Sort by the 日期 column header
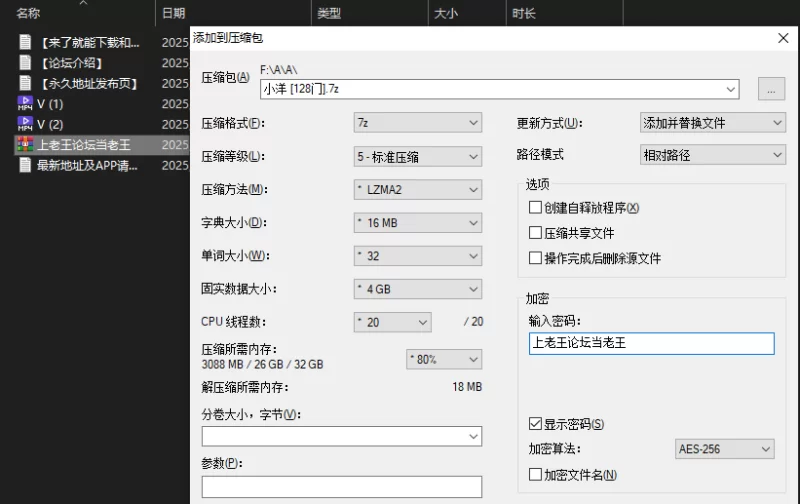This screenshot has width=800, height=504. coord(173,13)
